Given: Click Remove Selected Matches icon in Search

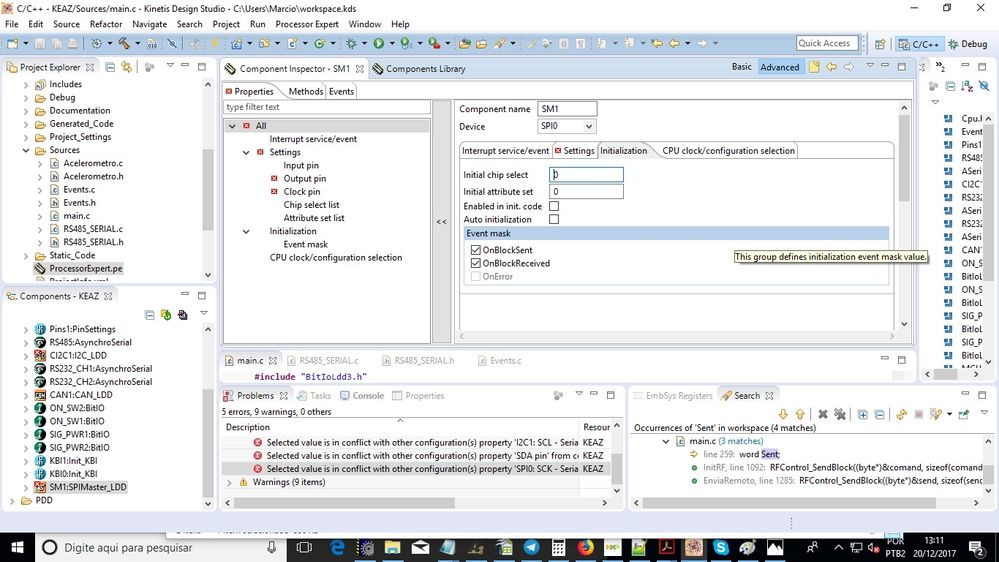Looking at the screenshot, I should click(823, 414).
